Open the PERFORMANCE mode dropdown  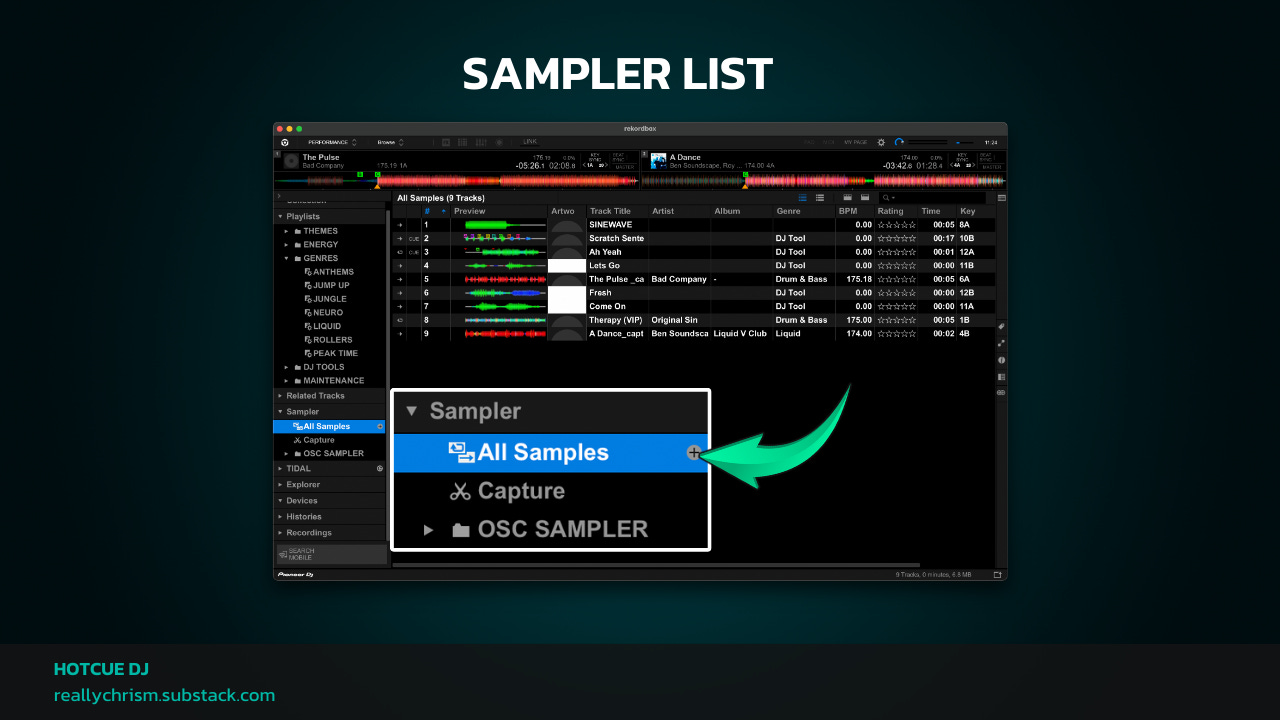point(332,142)
